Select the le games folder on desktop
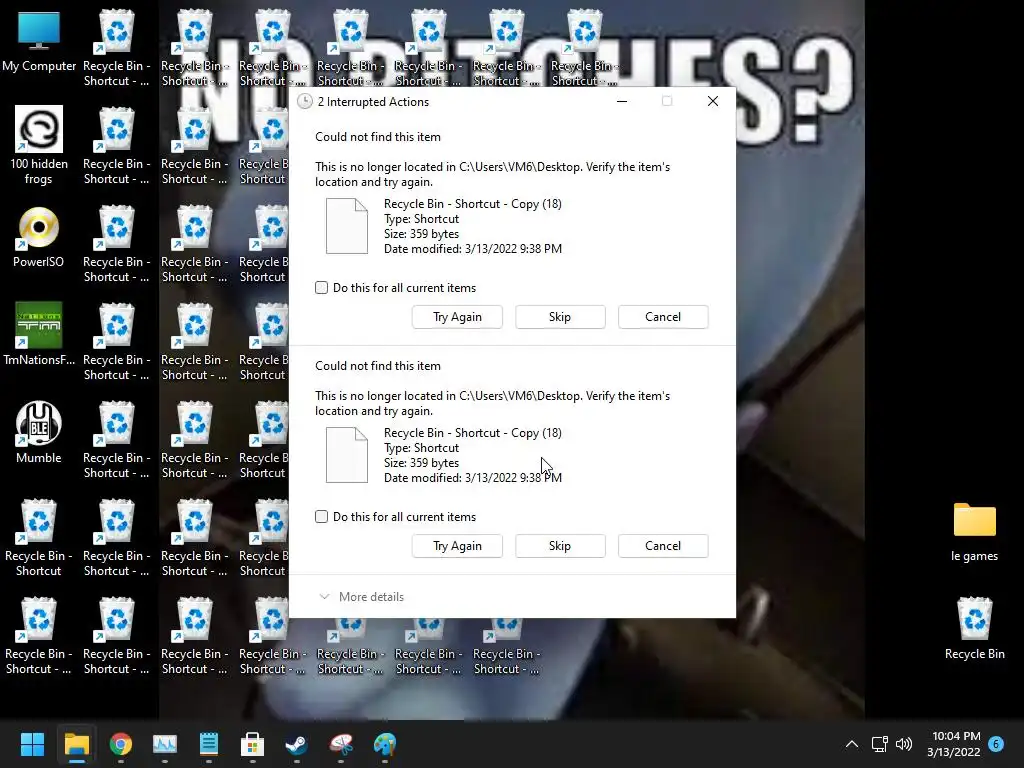Screen dimensions: 1024x768 click(x=974, y=532)
